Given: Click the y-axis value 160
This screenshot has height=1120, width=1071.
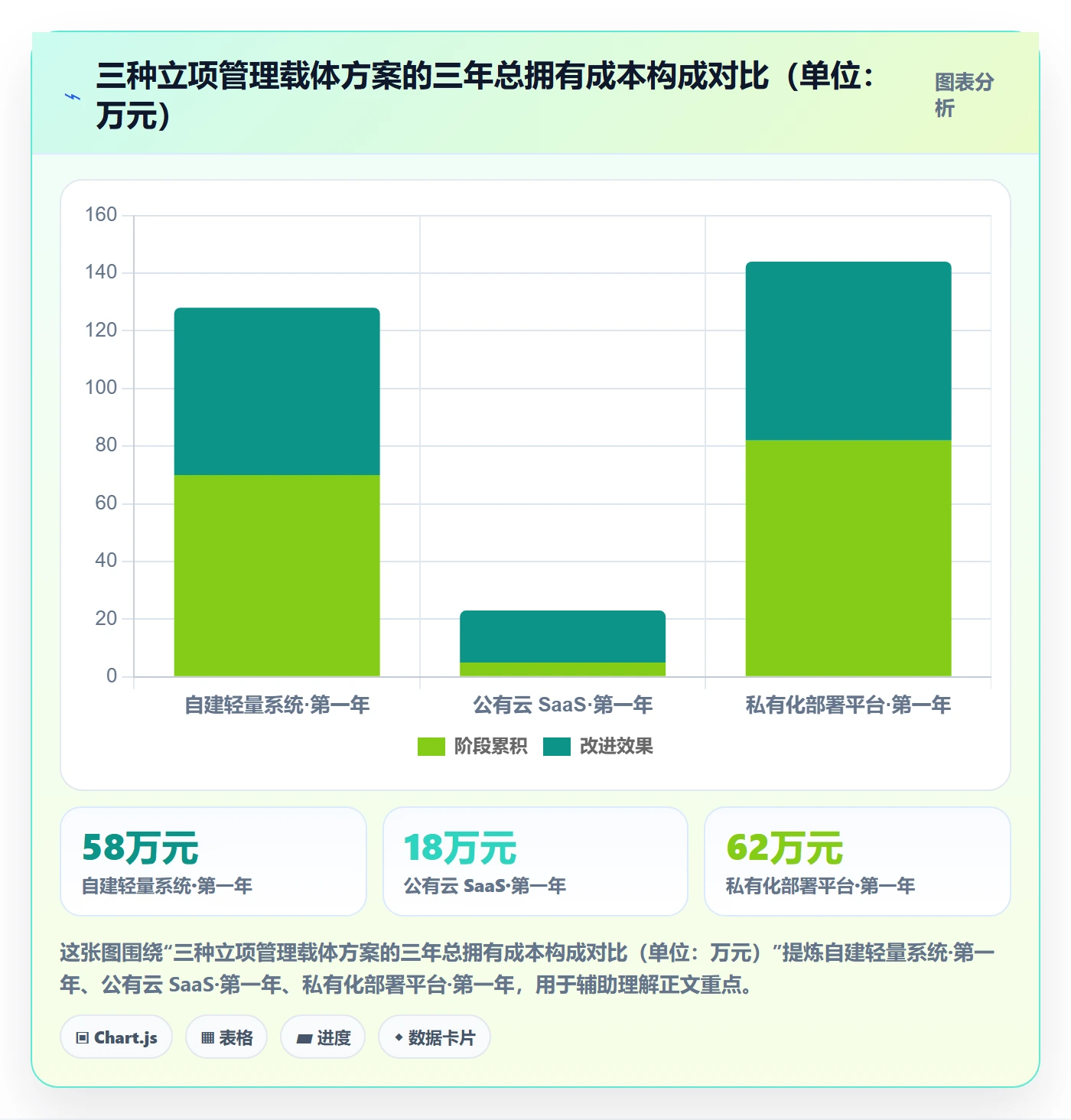Looking at the screenshot, I should [x=101, y=214].
